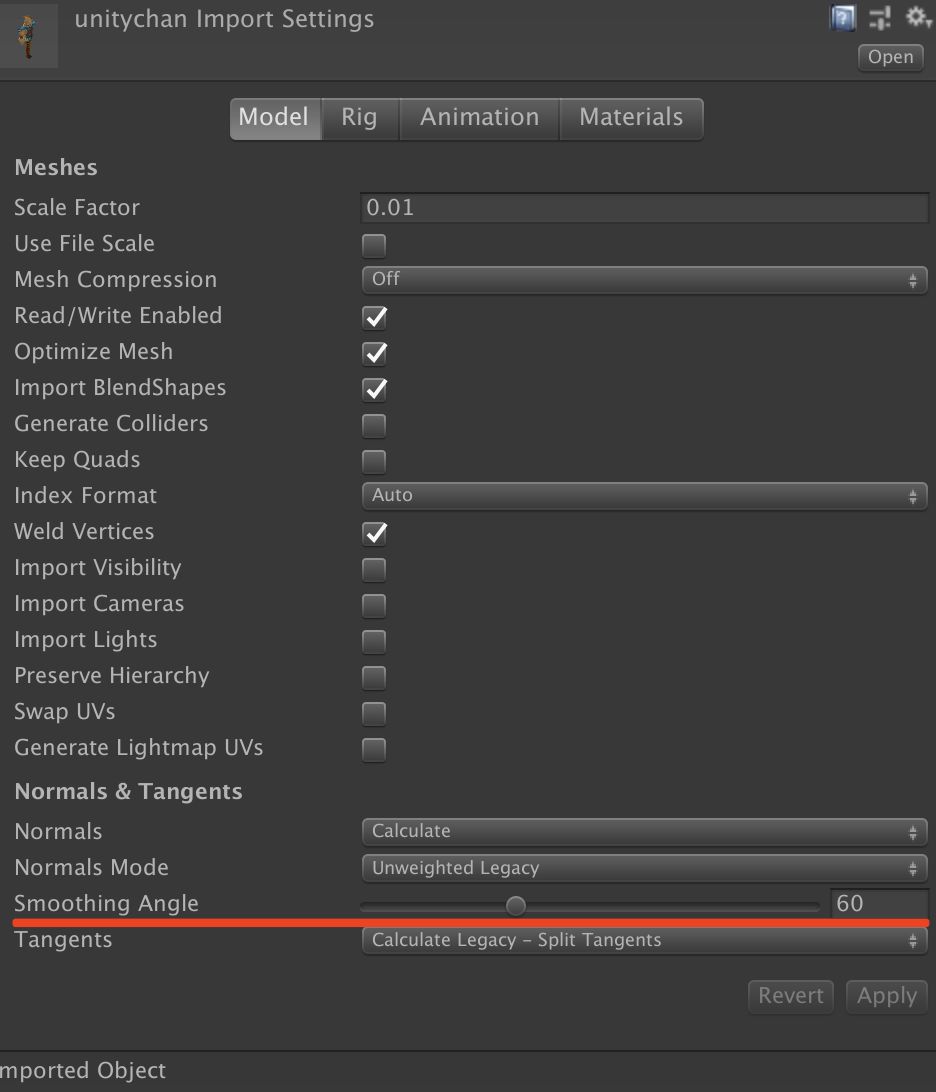
Task: Click the Smoothing Angle label
Action: coord(107,903)
